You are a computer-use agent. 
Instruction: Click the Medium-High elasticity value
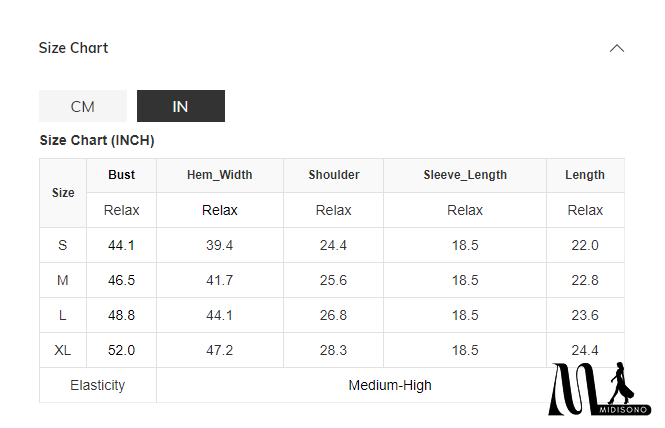pyautogui.click(x=390, y=385)
